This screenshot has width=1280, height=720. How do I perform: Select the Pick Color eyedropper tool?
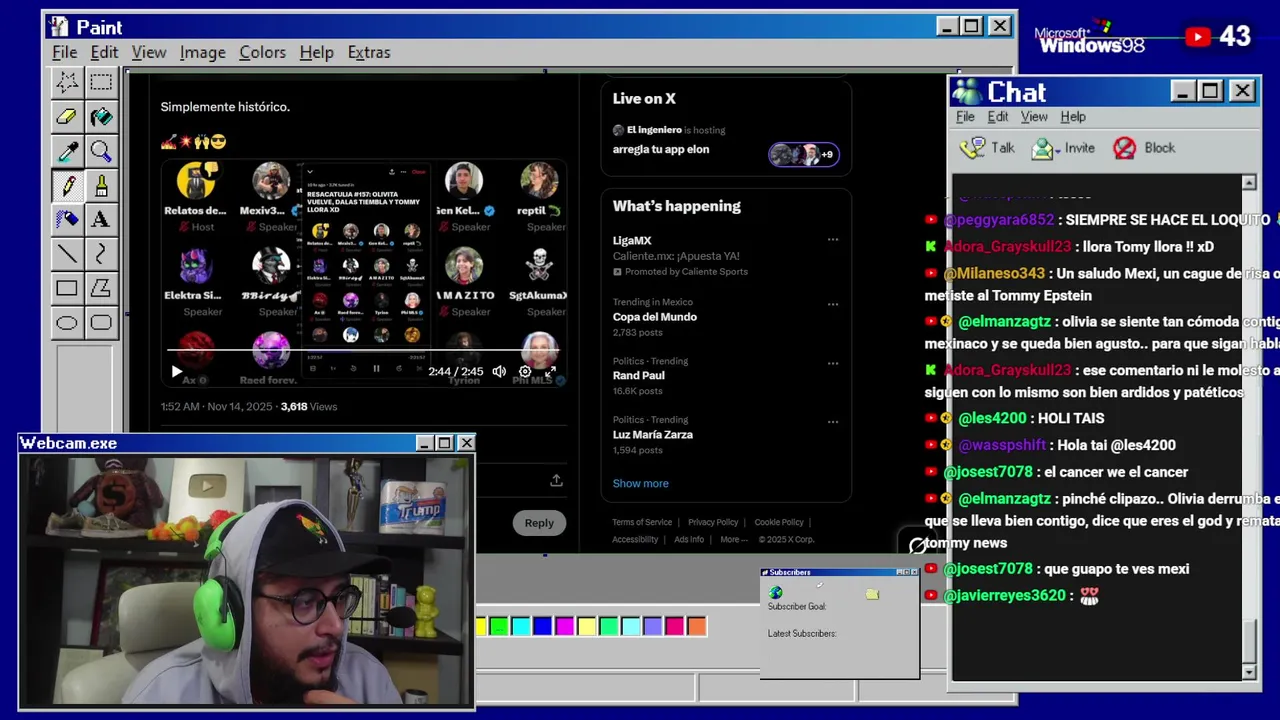click(x=67, y=151)
